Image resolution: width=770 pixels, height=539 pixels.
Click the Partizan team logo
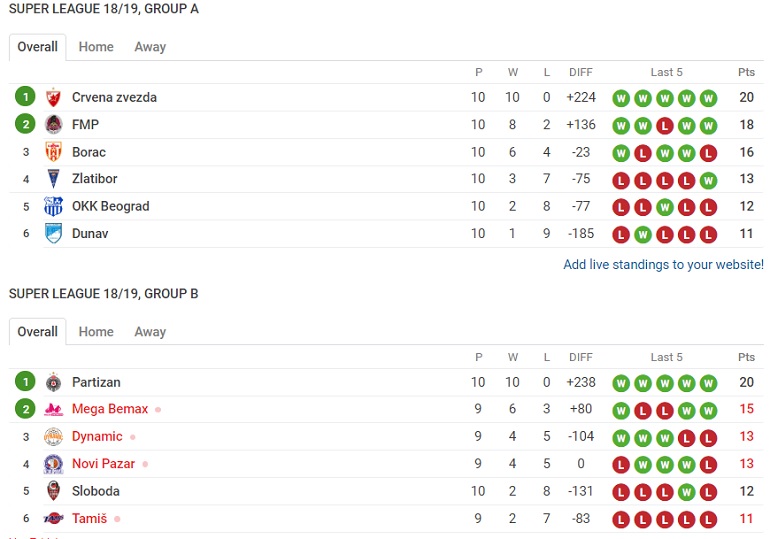tap(54, 382)
